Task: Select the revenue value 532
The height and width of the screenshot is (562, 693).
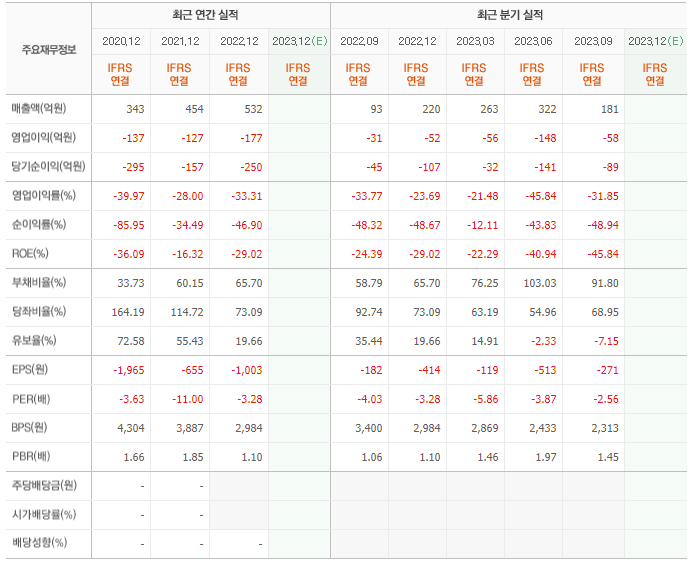Action: [x=253, y=109]
